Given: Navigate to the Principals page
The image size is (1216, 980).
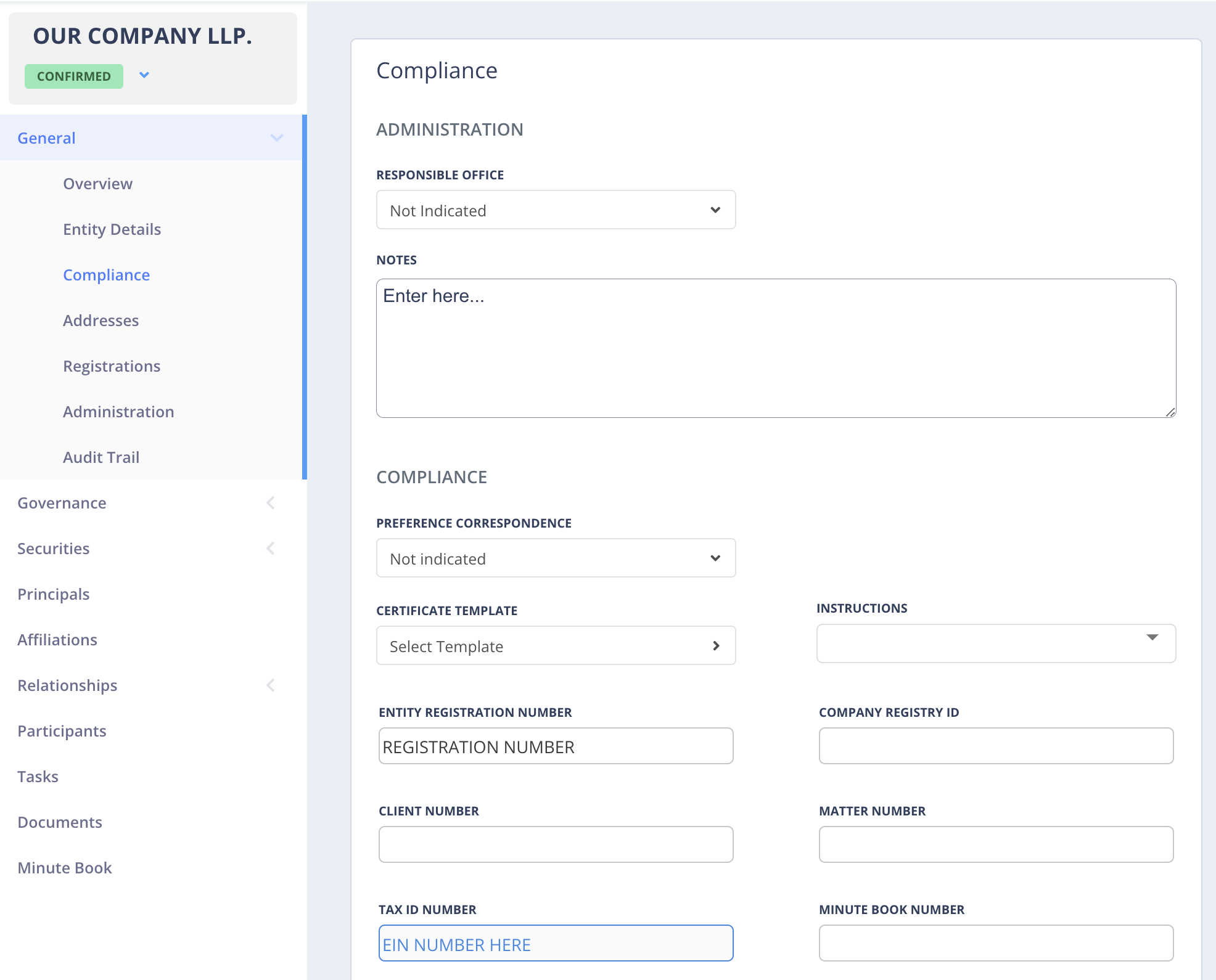Looking at the screenshot, I should pyautogui.click(x=54, y=594).
